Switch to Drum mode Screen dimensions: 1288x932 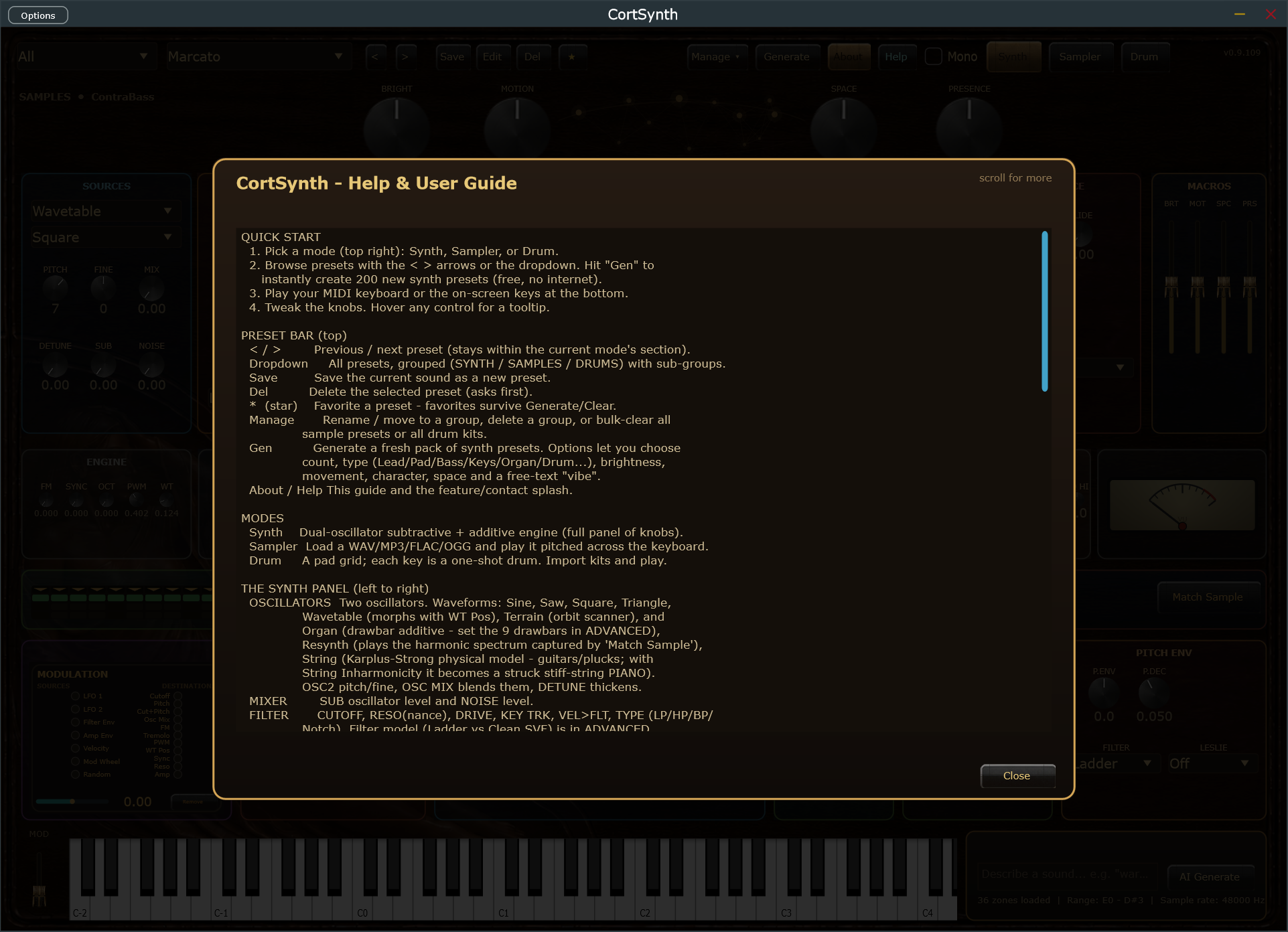point(1144,57)
